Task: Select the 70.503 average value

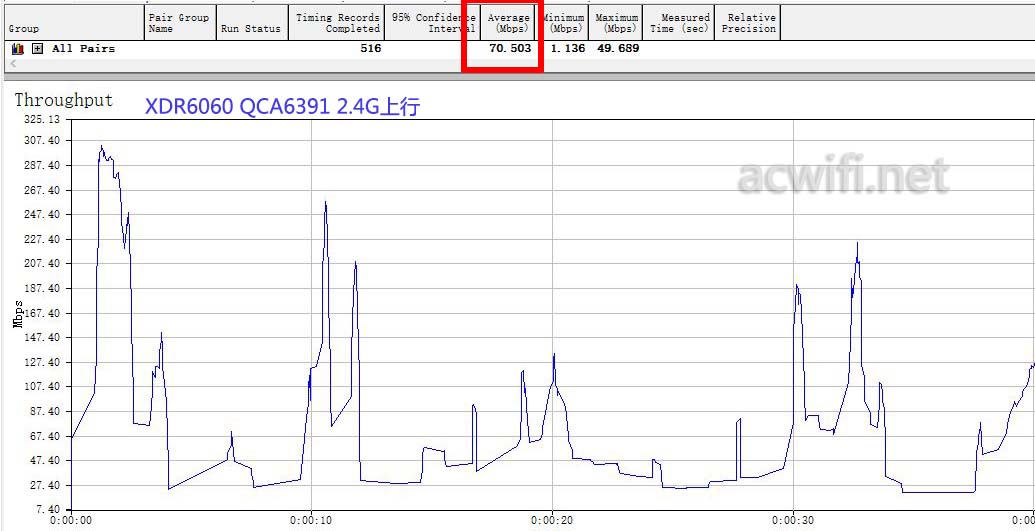Action: (510, 48)
